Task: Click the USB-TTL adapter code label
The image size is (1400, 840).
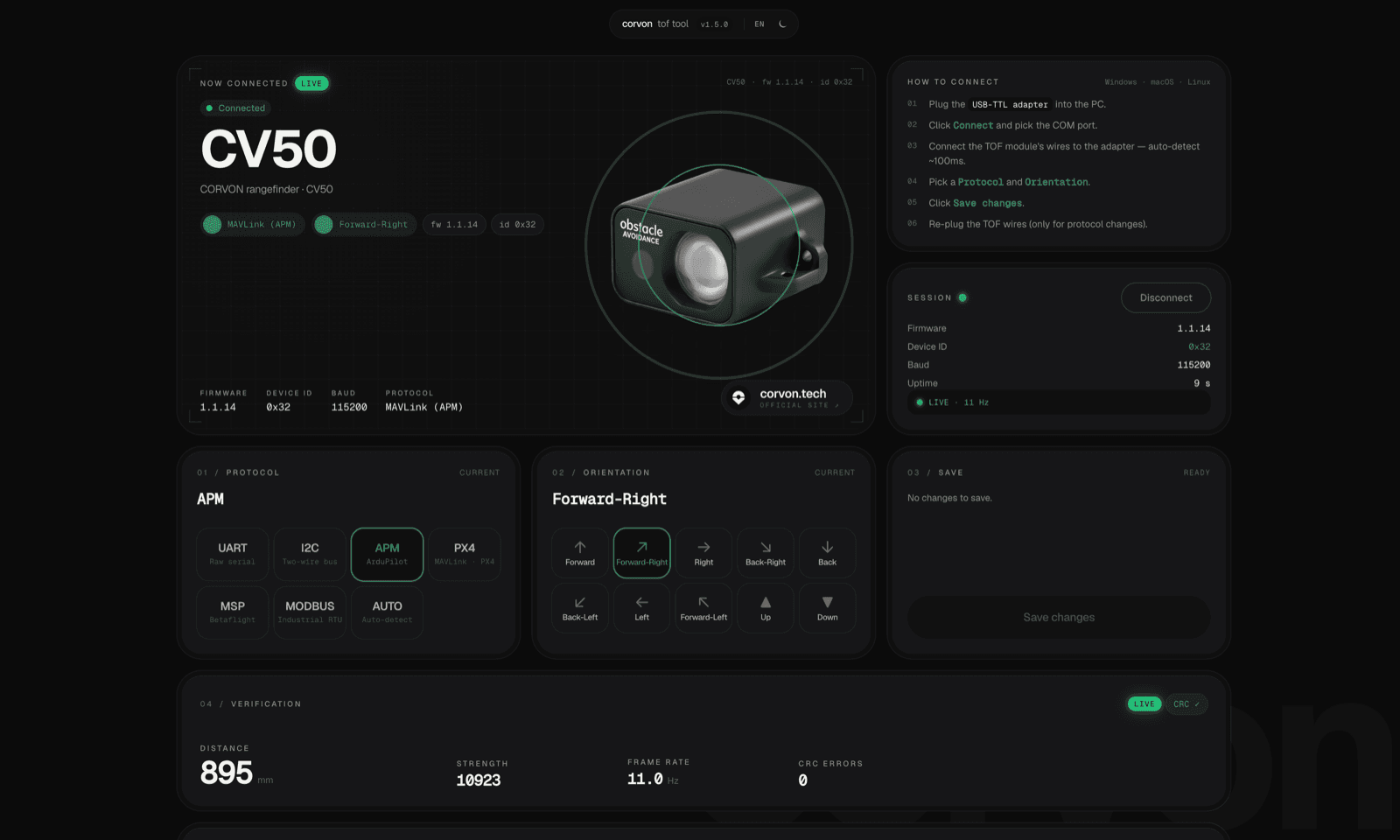Action: click(x=1010, y=104)
